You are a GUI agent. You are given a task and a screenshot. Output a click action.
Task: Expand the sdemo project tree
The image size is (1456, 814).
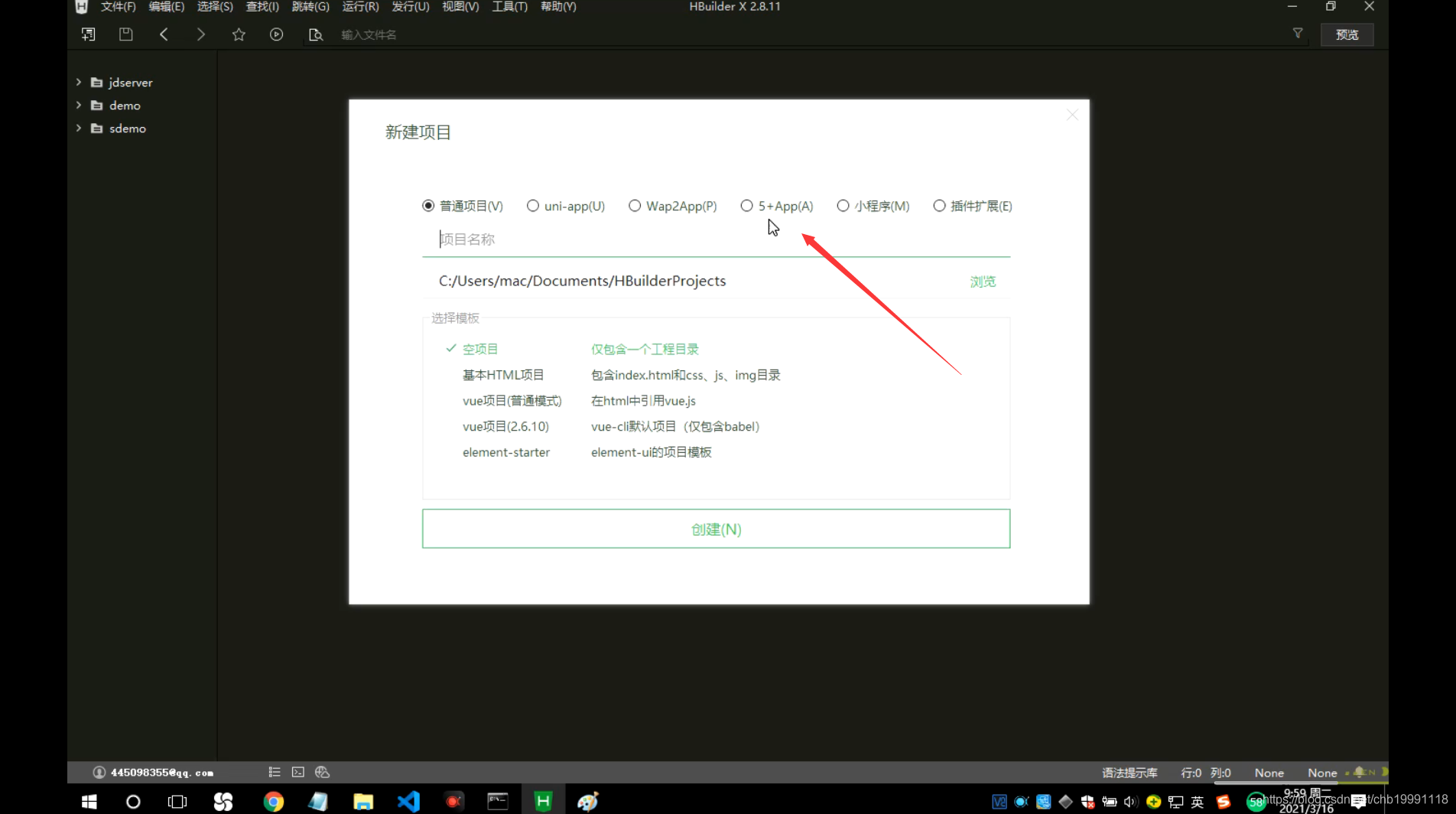(x=79, y=128)
